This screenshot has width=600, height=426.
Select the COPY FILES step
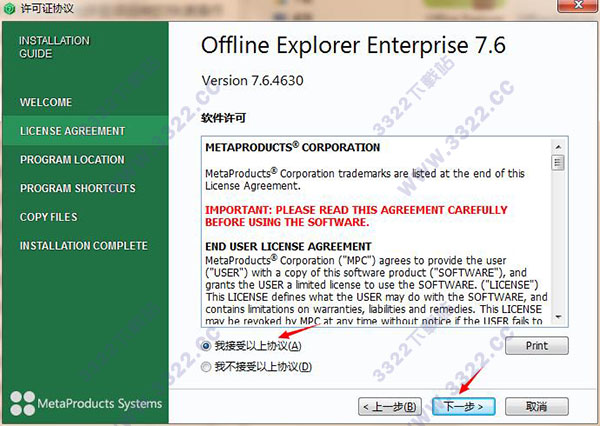(x=49, y=217)
